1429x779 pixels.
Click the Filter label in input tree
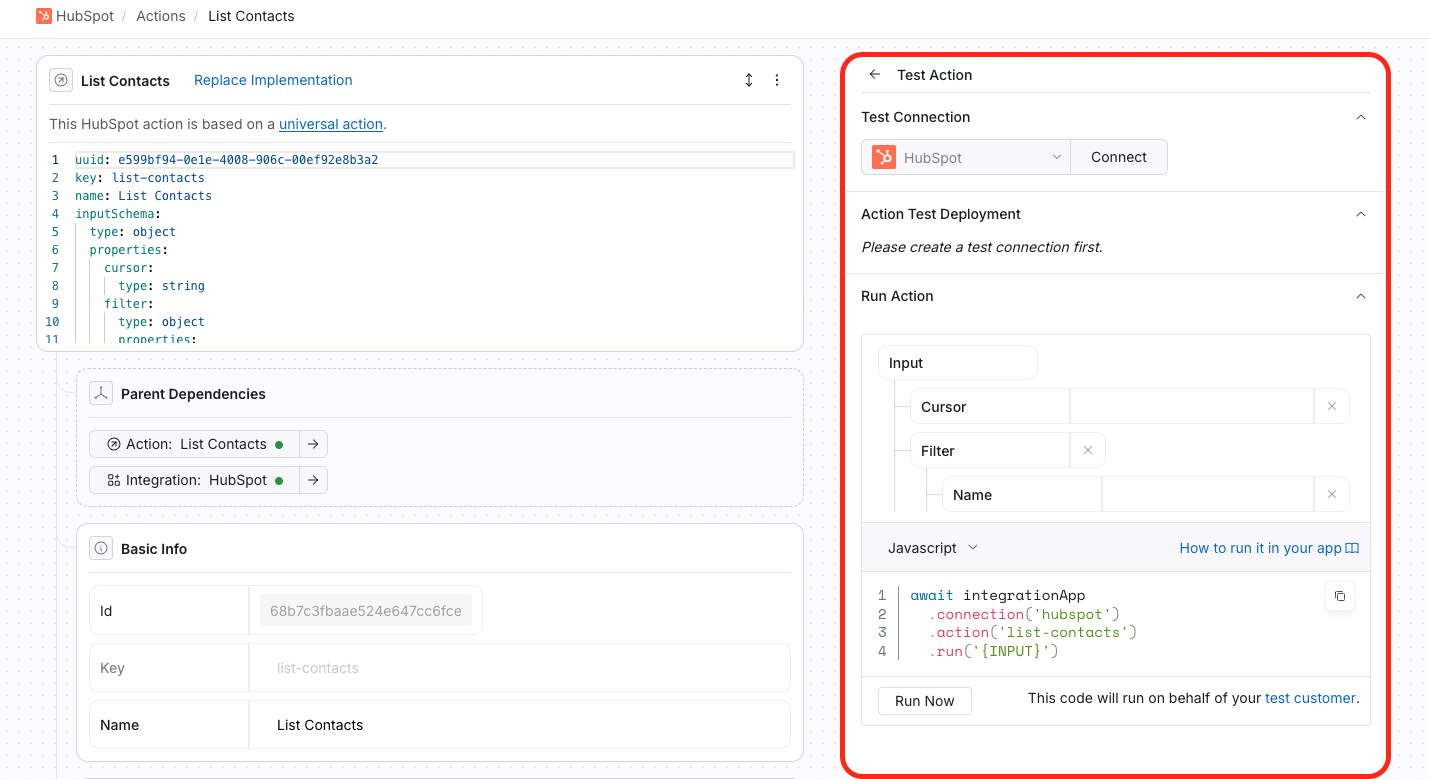990,451
